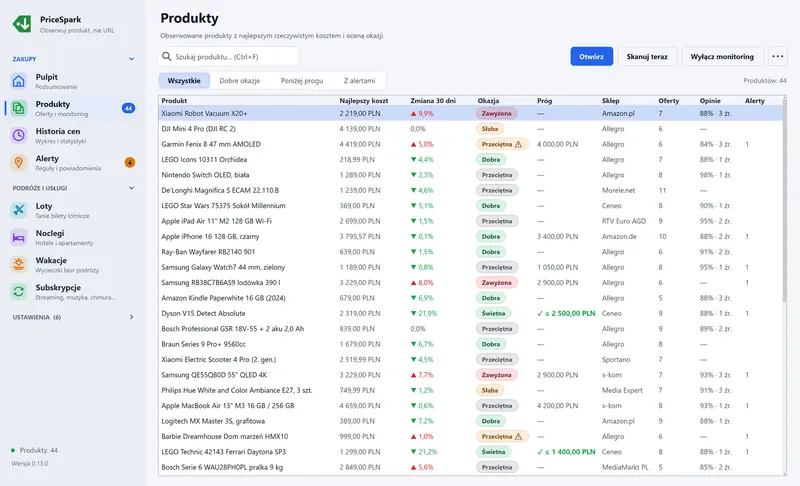Click Świetna badge on Dyson V15 row
Image resolution: width=800 pixels, height=486 pixels.
(493, 313)
